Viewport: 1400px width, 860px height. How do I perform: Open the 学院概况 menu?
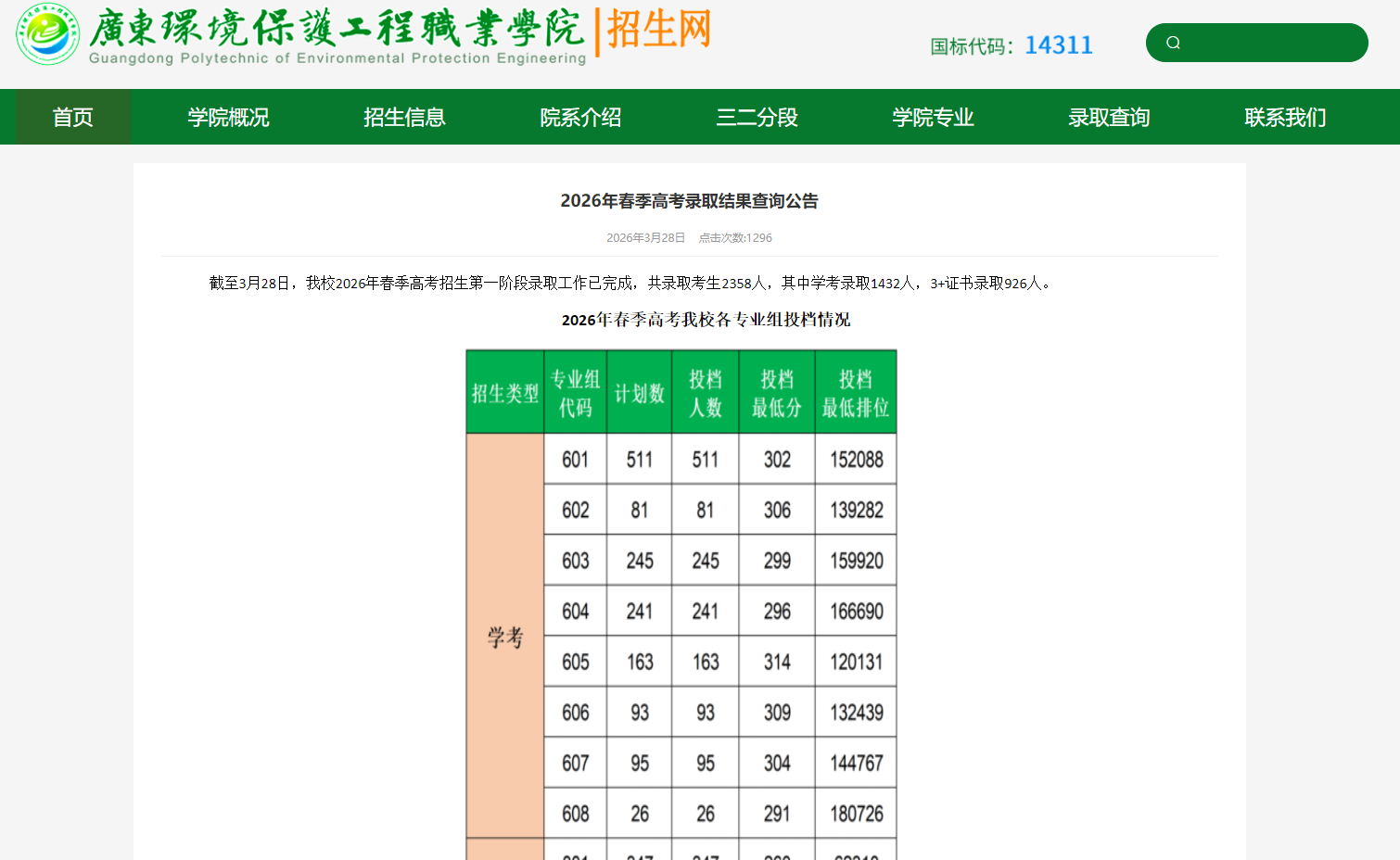(x=228, y=117)
